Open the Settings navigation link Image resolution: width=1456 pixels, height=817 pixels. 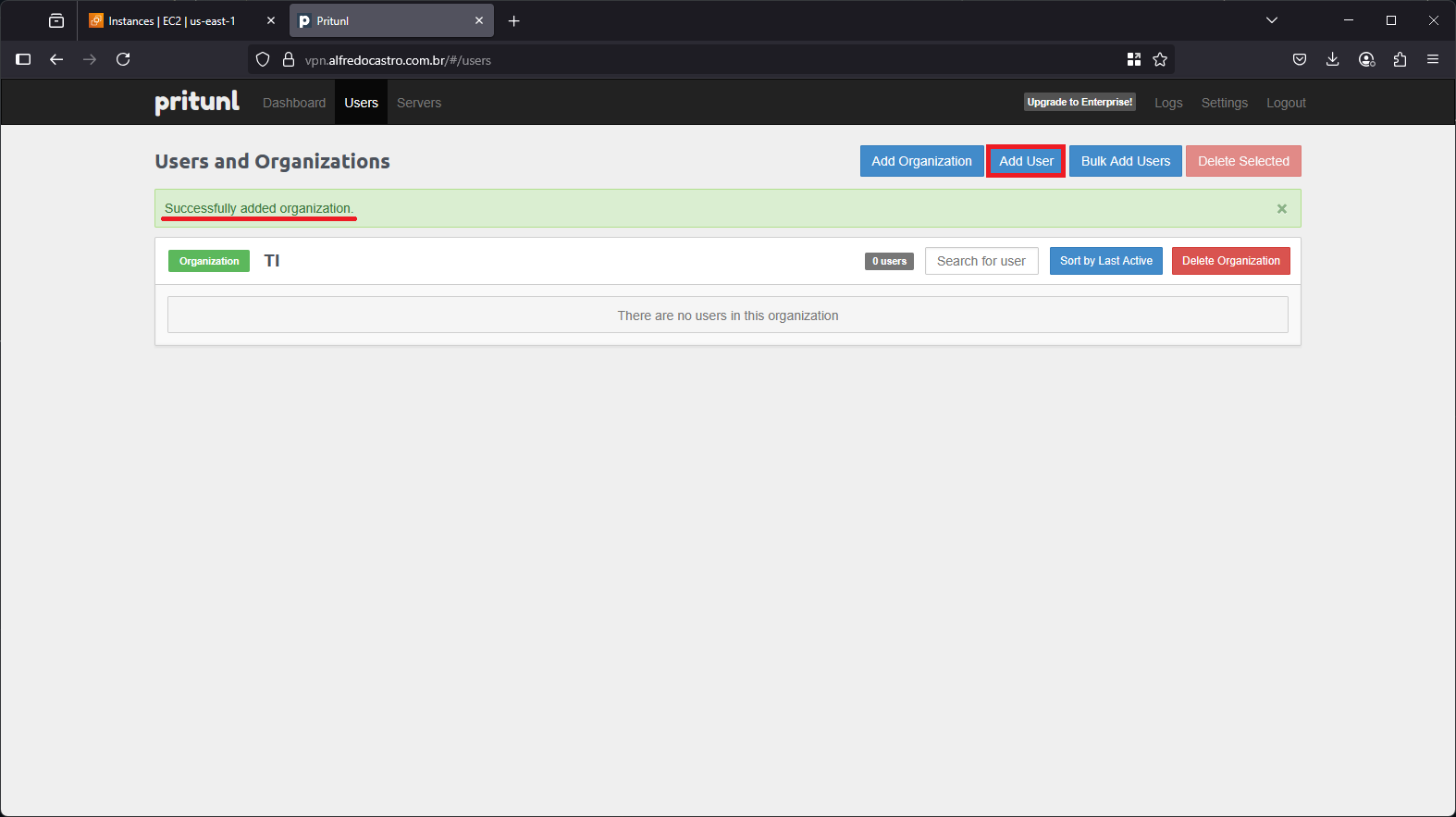[1225, 103]
